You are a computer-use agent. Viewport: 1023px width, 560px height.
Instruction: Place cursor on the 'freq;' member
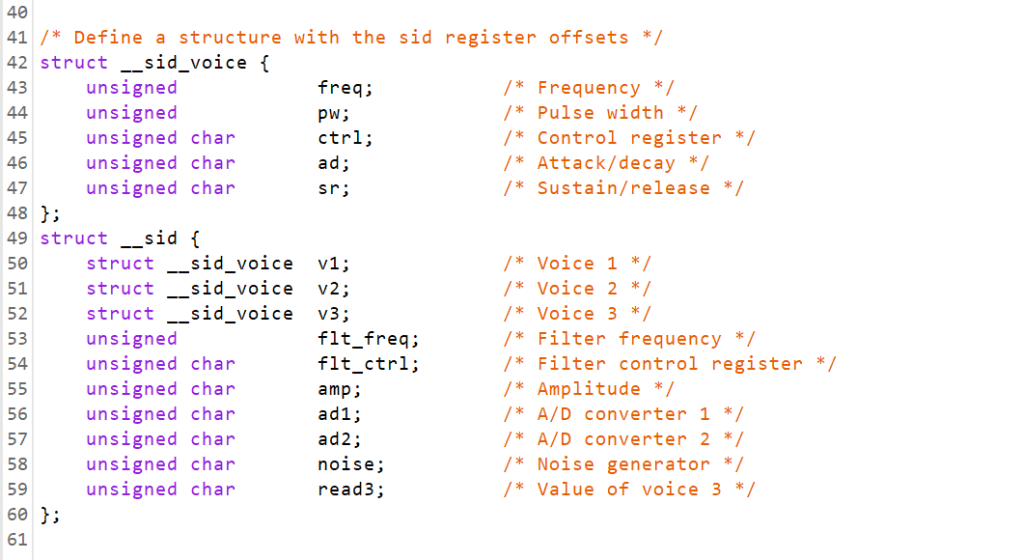click(x=345, y=88)
